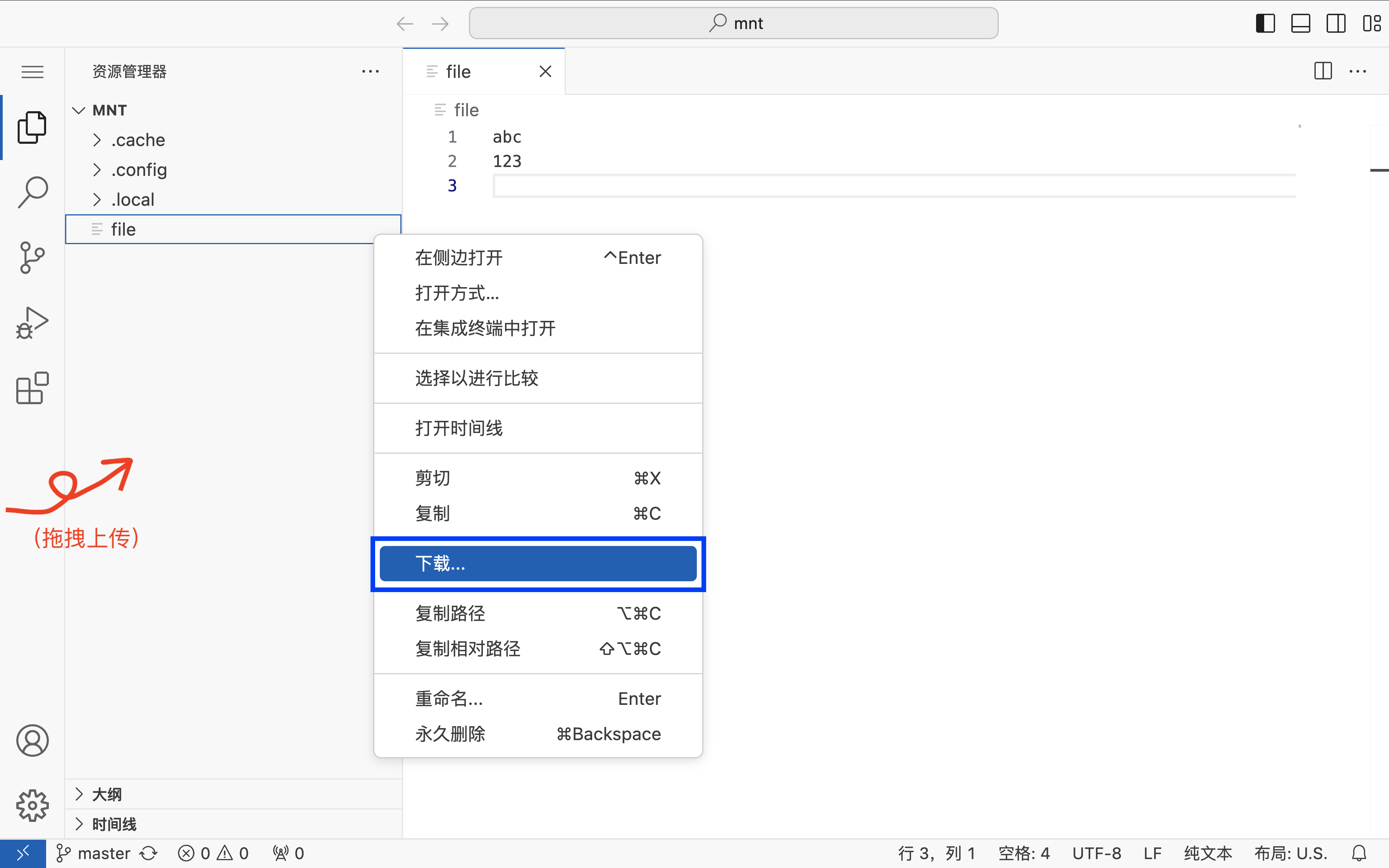Choose 选择以进行比较 menu entry
The width and height of the screenshot is (1389, 868).
coord(538,378)
